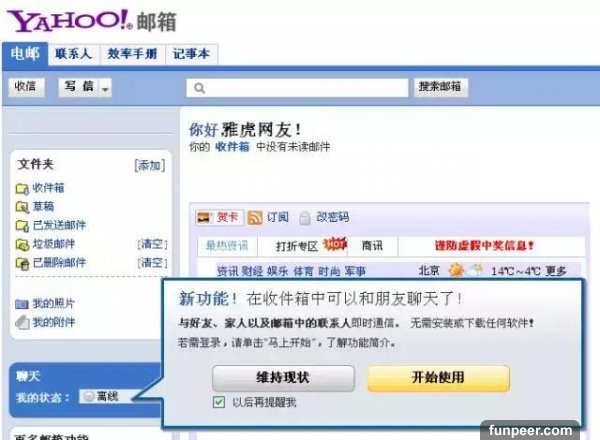Open the 收件箱 inbox folder icon
The image size is (600, 440).
22,189
